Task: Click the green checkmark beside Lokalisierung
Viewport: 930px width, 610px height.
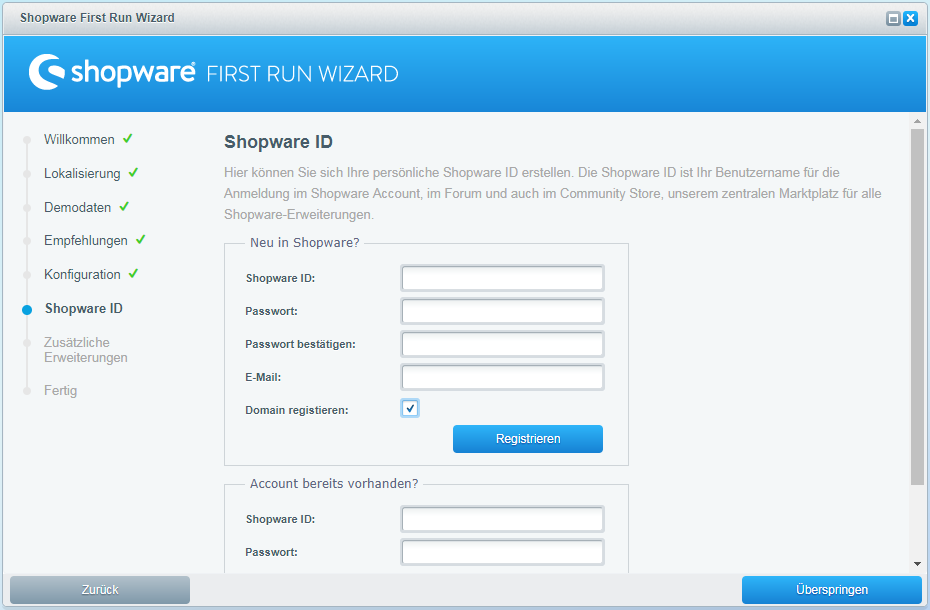Action: (x=133, y=173)
